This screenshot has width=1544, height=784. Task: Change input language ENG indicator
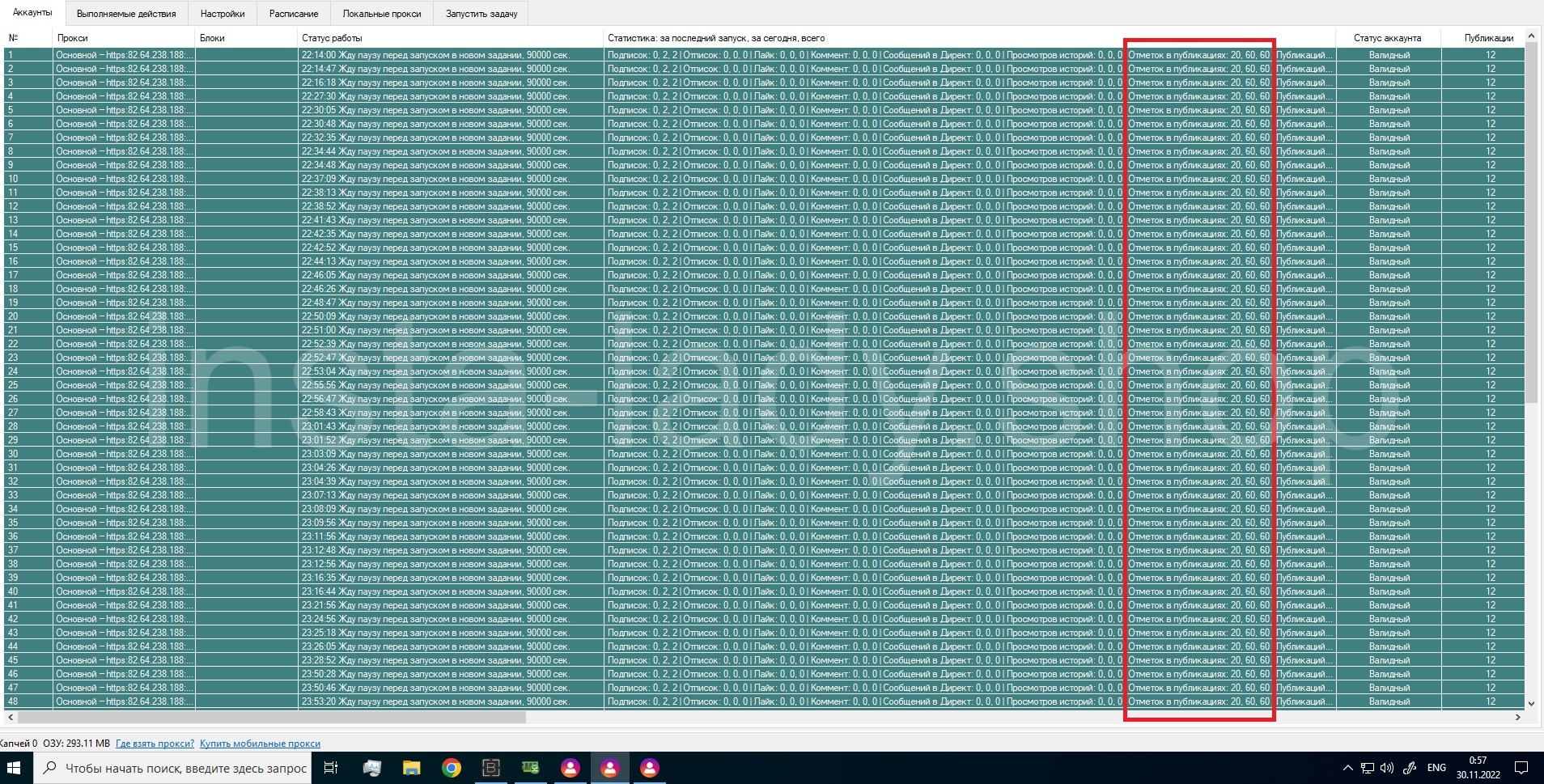[x=1436, y=768]
